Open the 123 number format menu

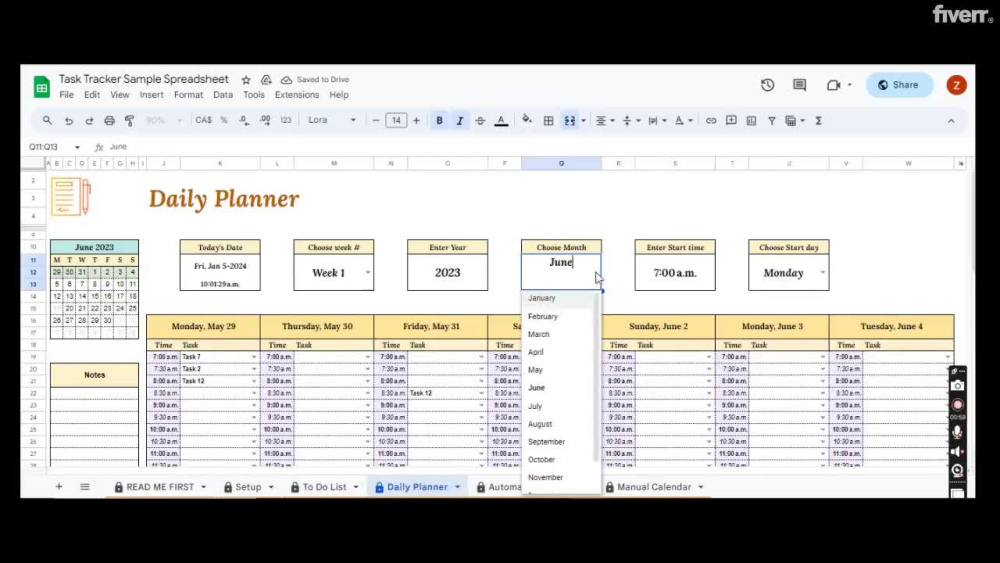[286, 121]
